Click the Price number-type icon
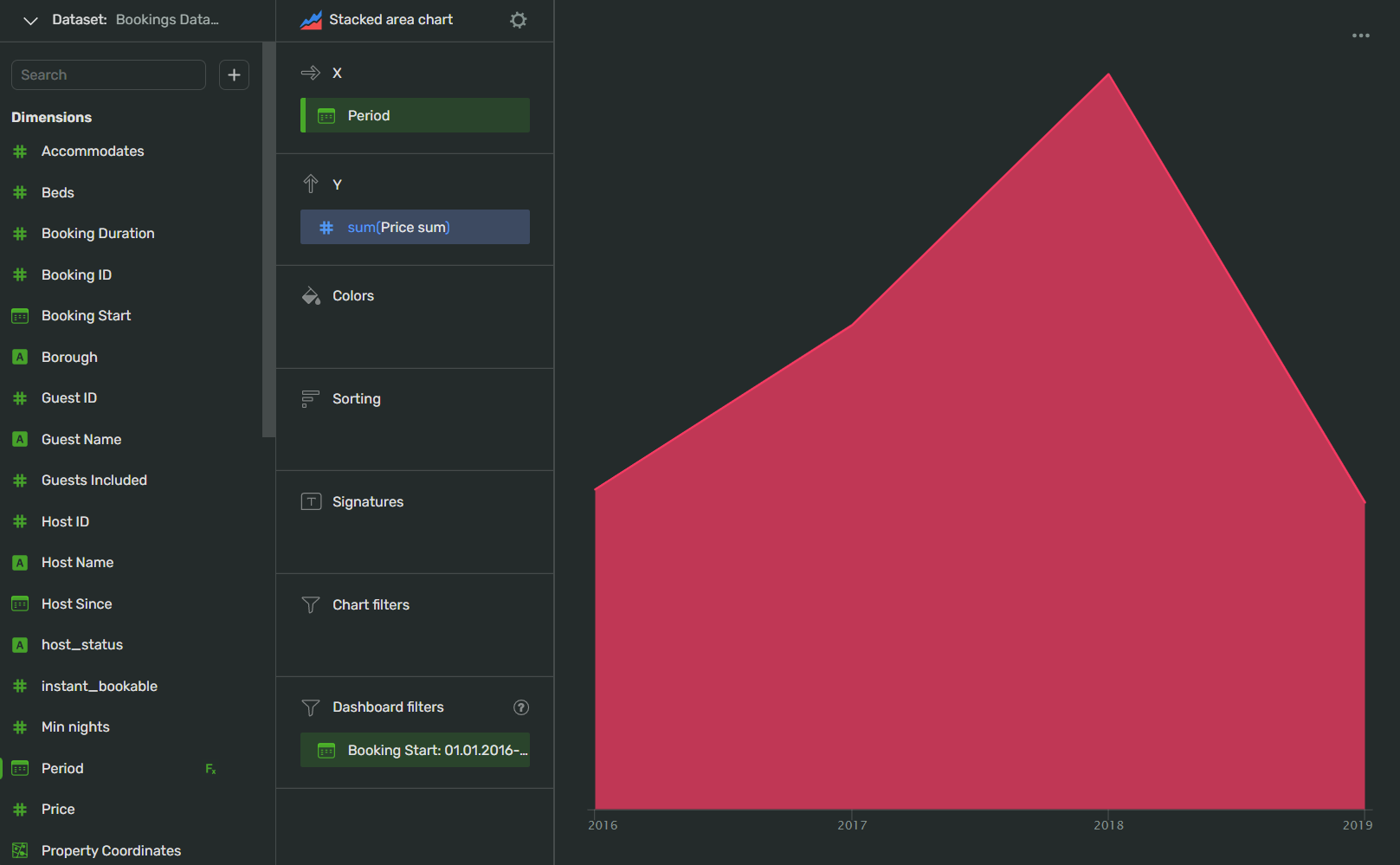 (20, 810)
